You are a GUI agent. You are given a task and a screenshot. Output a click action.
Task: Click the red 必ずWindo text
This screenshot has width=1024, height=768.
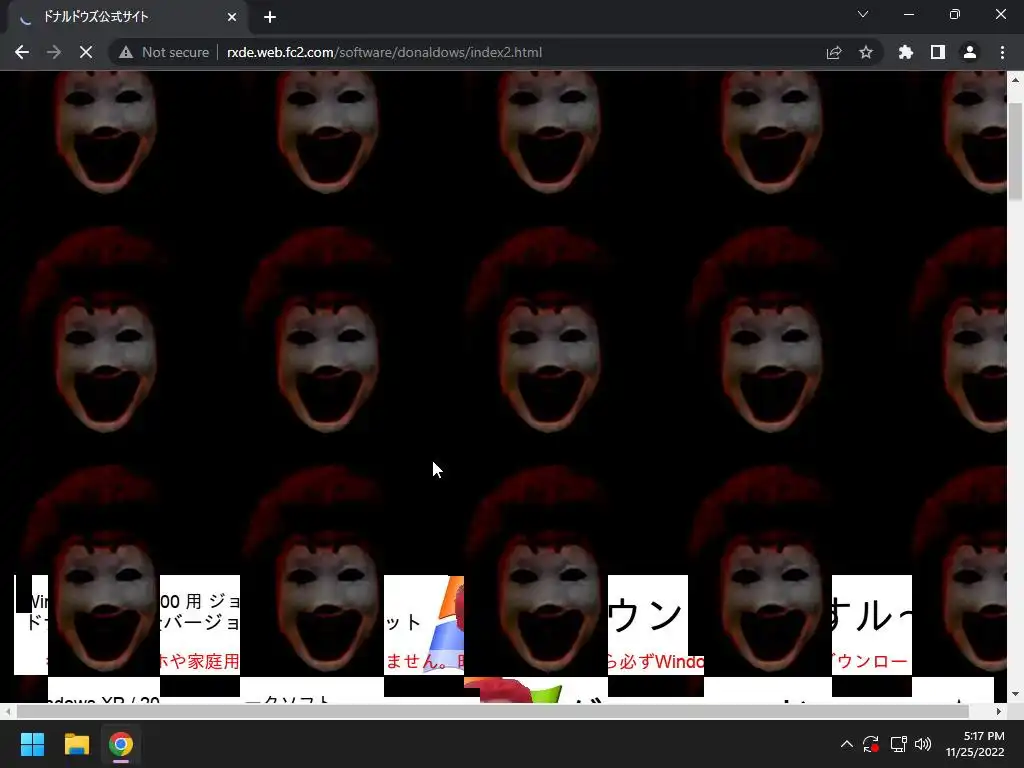tap(662, 661)
